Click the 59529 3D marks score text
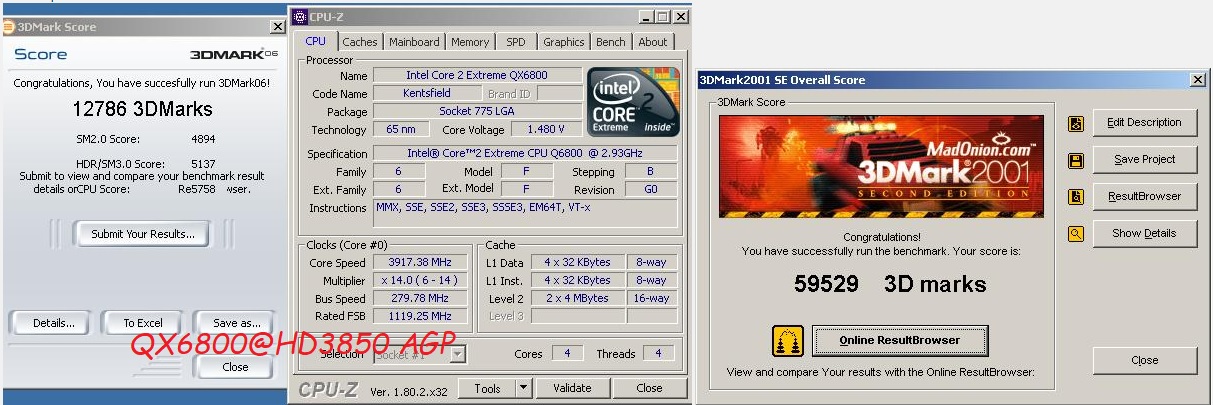Screen dimensions: 1213x405 point(890,284)
